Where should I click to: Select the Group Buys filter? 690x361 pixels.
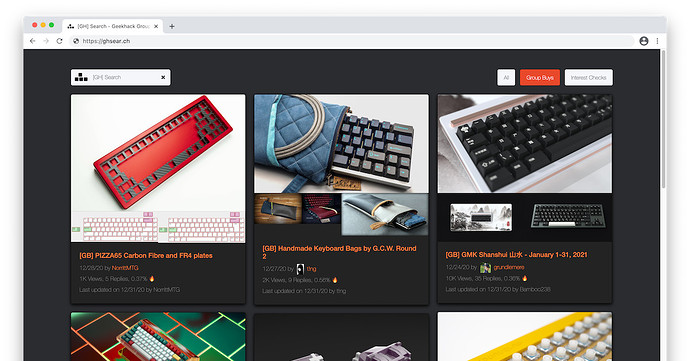[540, 77]
